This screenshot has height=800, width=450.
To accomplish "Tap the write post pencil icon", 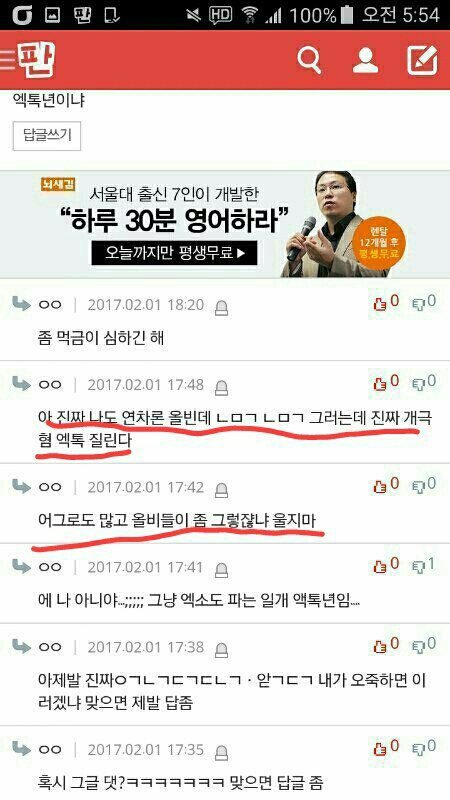I will [x=422, y=60].
